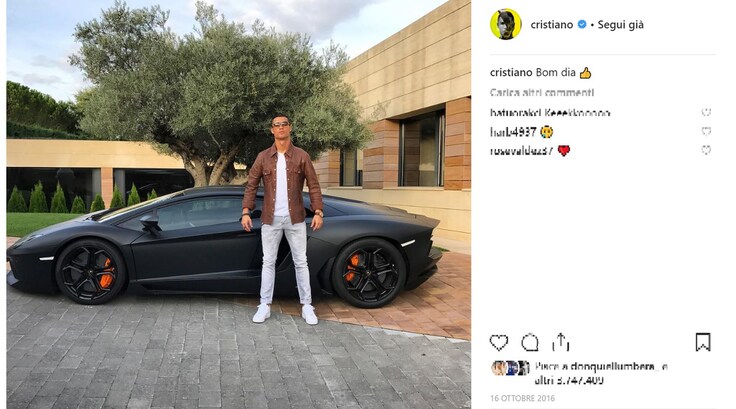Expand 'Carica altri commenti' to load more
Screen dimensions: 736x409
tap(542, 93)
